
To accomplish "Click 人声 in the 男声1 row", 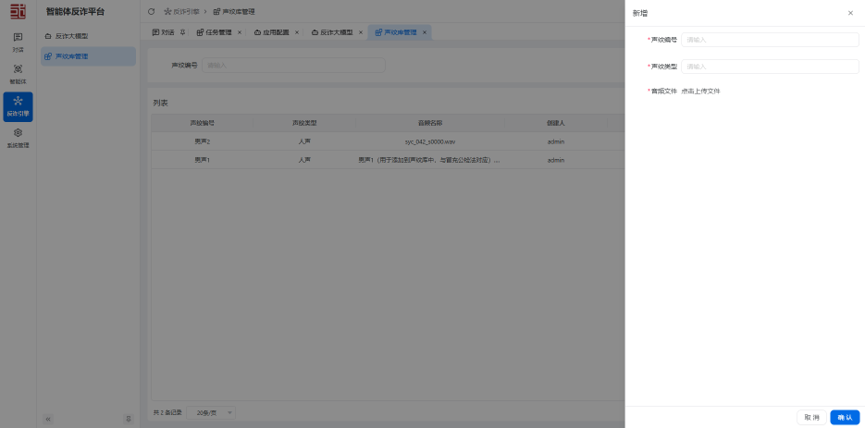I will pyautogui.click(x=304, y=160).
